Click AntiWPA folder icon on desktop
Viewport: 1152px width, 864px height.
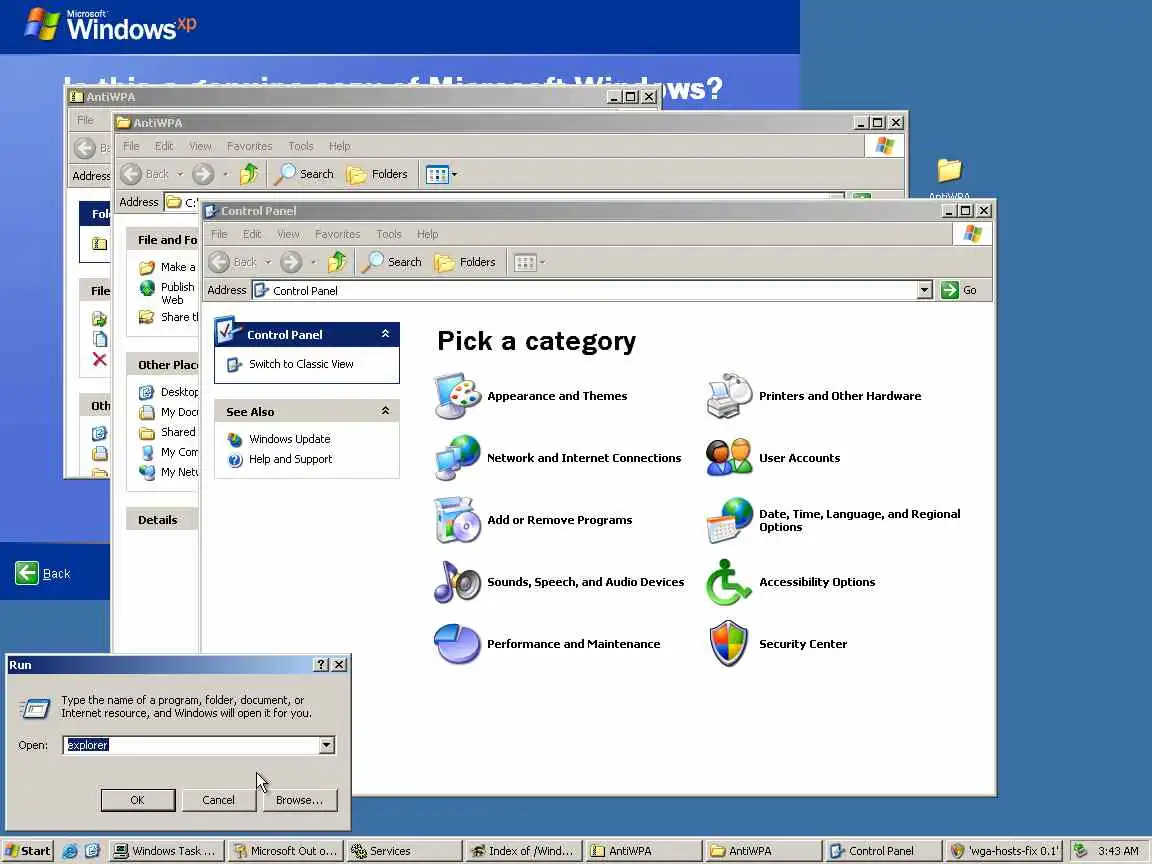(949, 170)
